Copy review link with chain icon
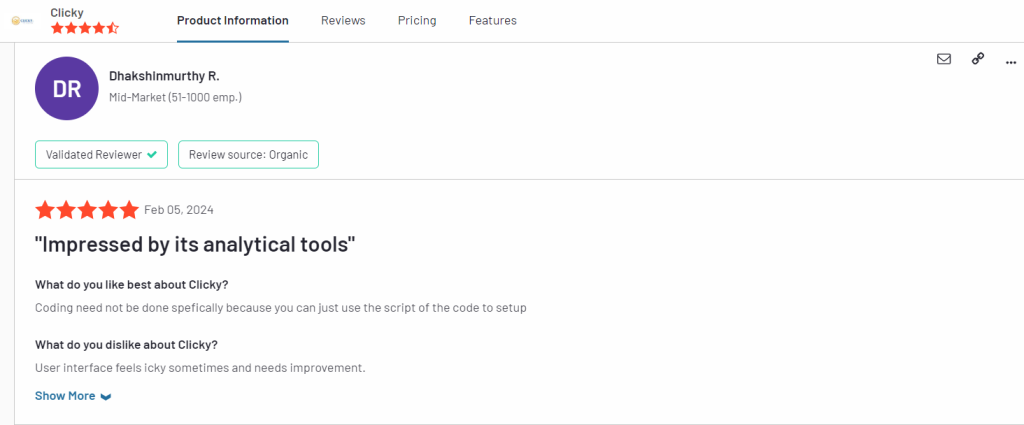 point(978,59)
